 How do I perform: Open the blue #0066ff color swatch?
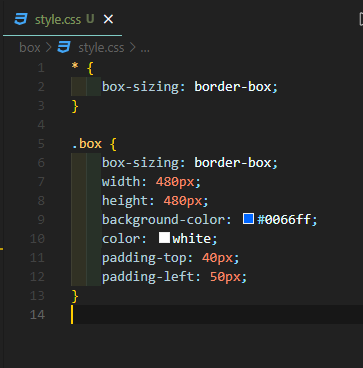coord(249,219)
